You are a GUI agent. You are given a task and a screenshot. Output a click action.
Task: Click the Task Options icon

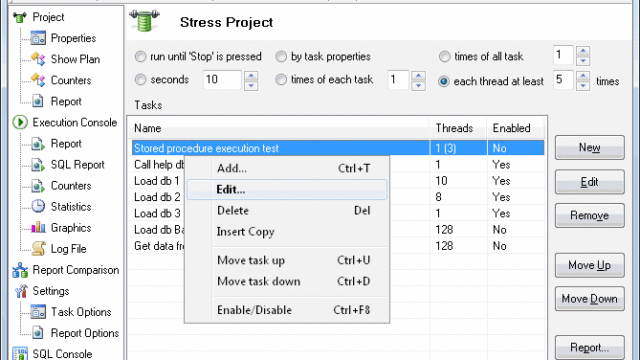(38, 312)
